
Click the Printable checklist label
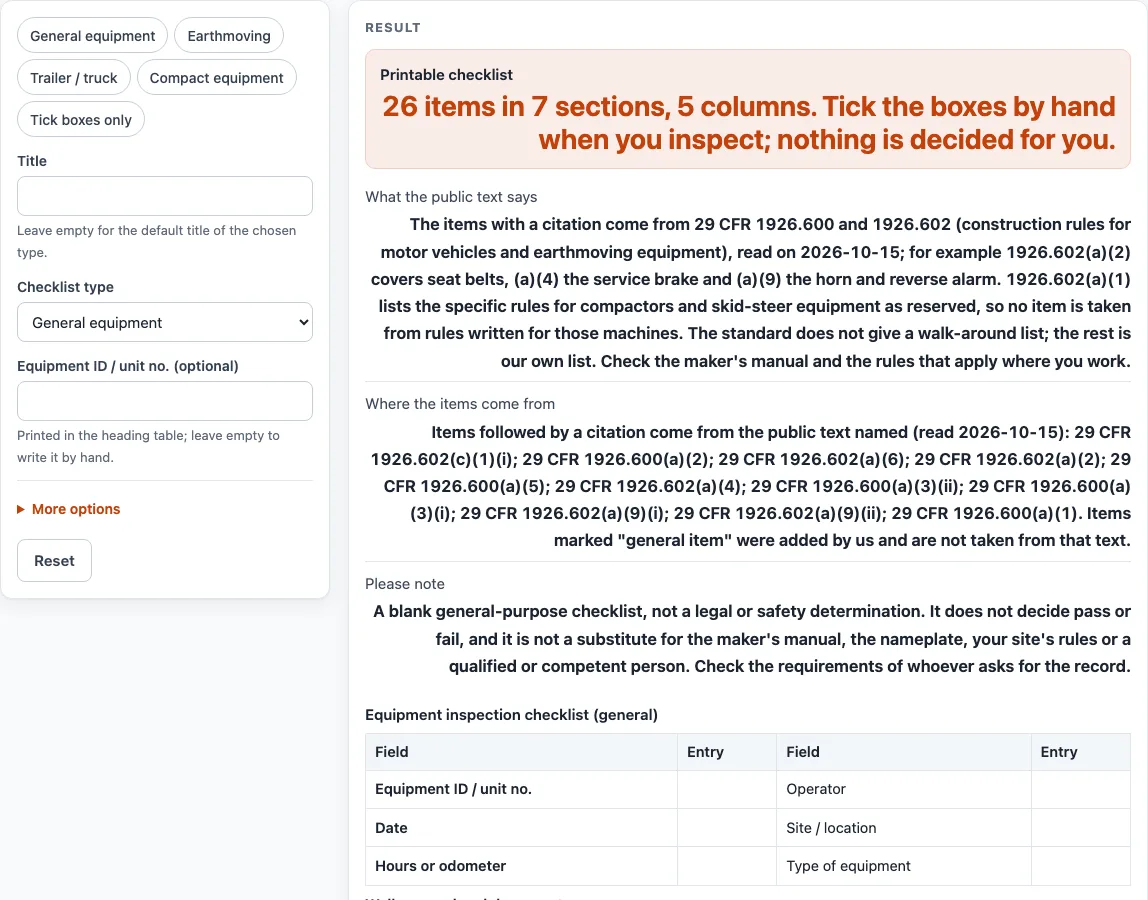(446, 75)
